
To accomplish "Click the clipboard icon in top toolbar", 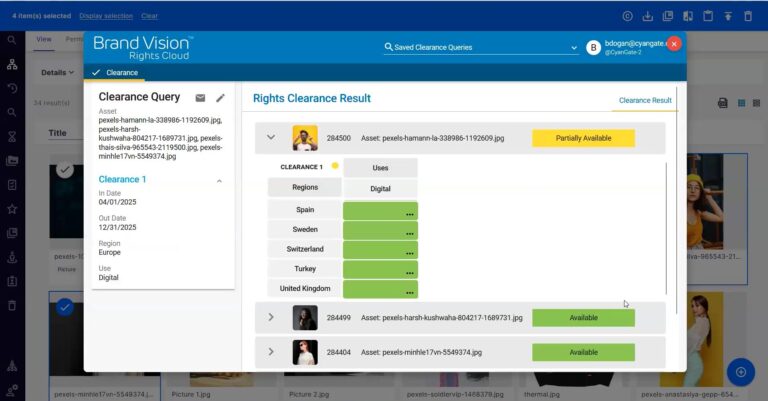I will coord(708,16).
